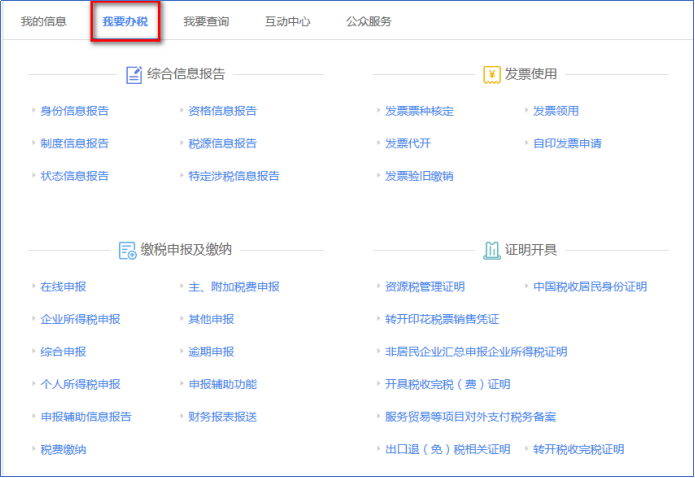Go to the 互动中心 tab
This screenshot has width=695, height=478.
tap(287, 21)
